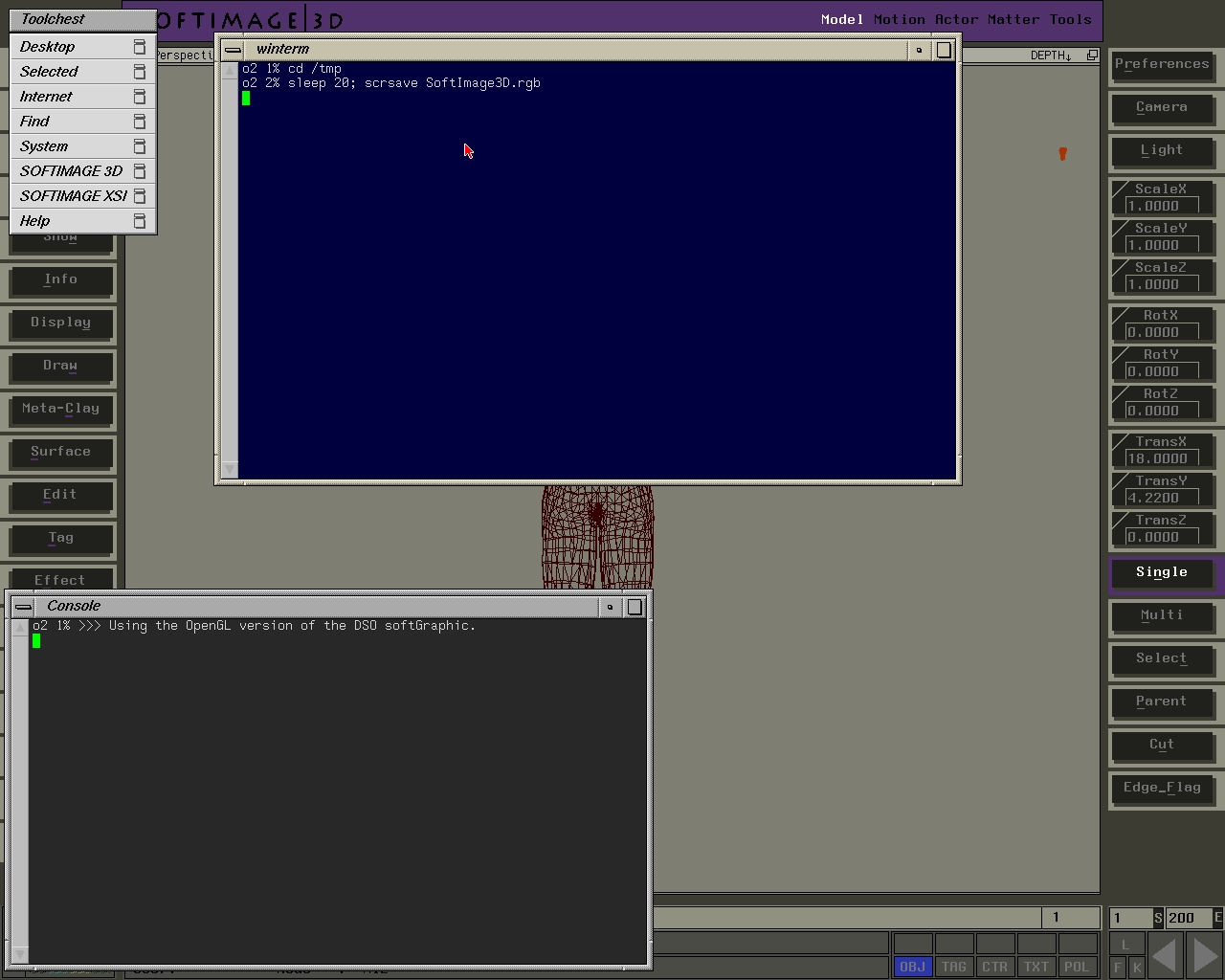Viewport: 1225px width, 980px height.
Task: Click the Cut button
Action: click(x=1162, y=745)
